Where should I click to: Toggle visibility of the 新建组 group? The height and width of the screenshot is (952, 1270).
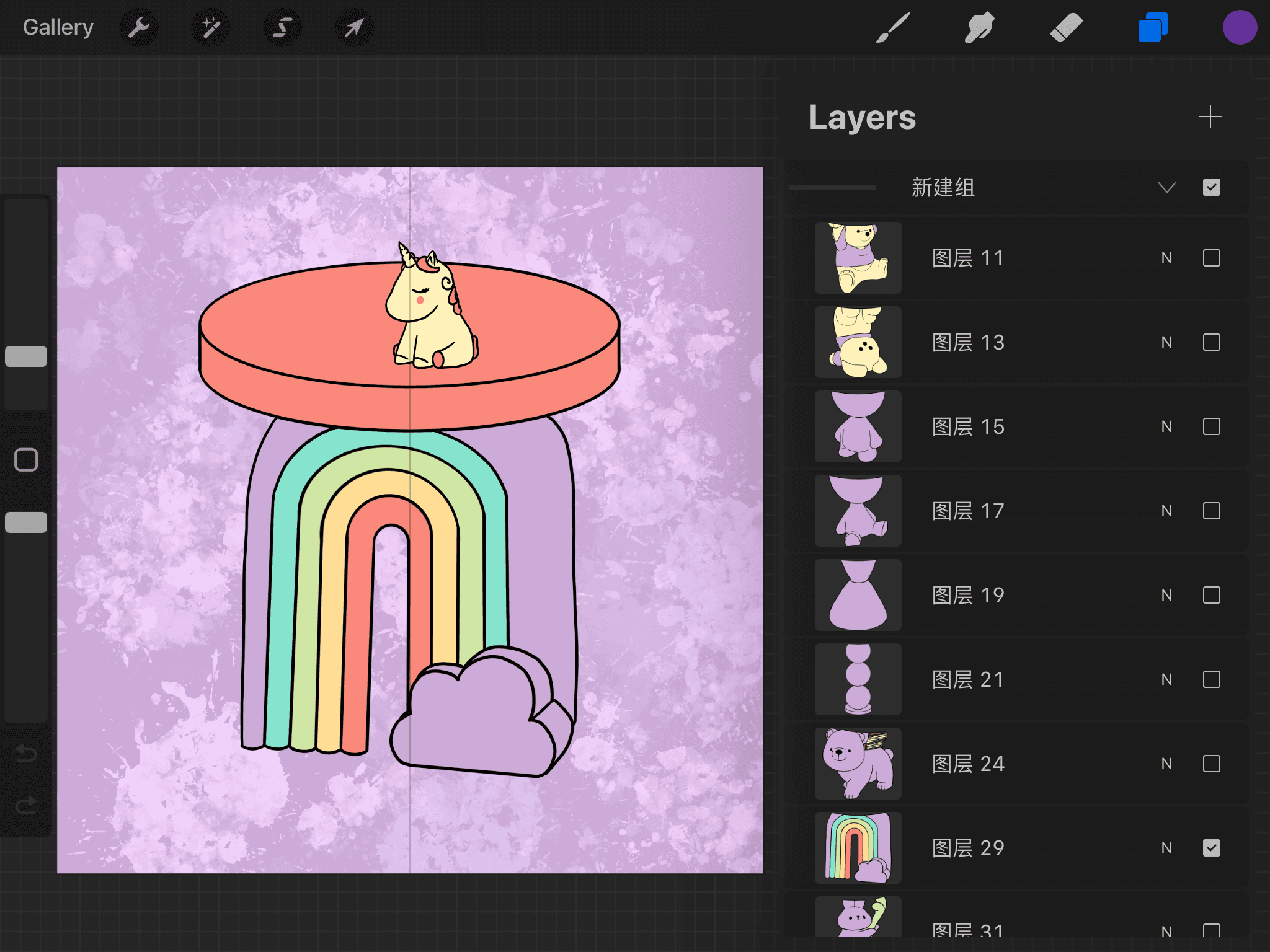1211,187
